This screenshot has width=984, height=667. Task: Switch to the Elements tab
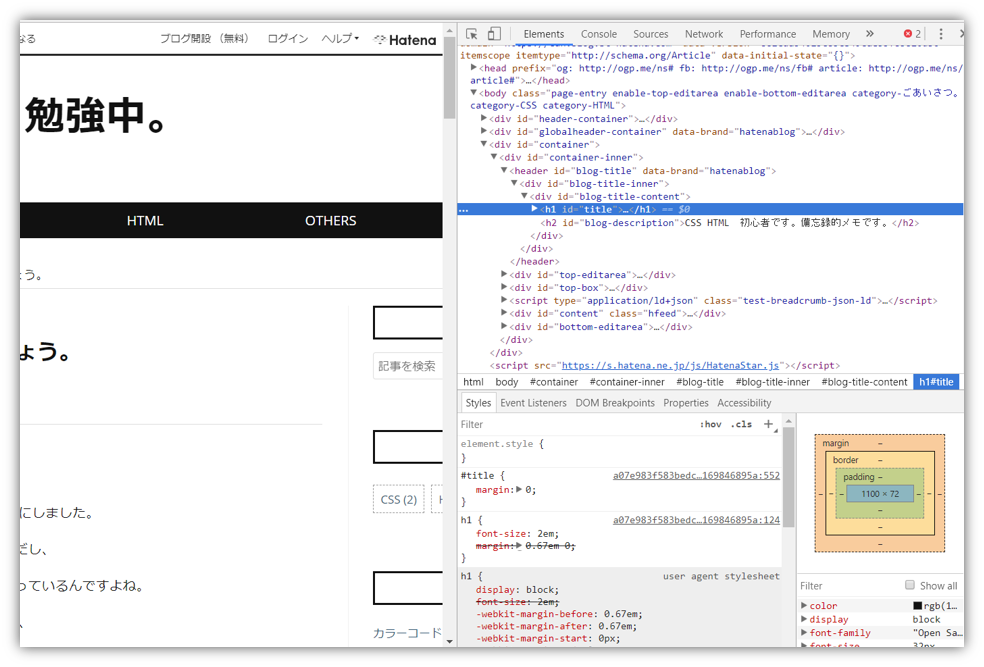tap(543, 34)
